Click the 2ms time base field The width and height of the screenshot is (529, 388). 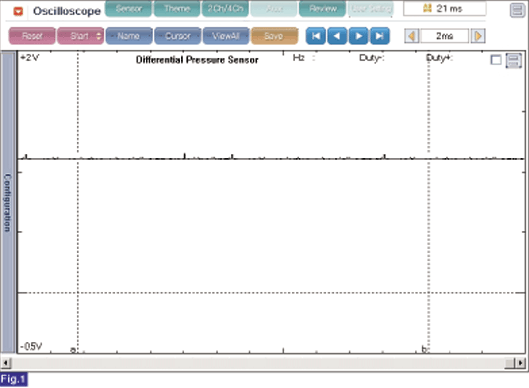pyautogui.click(x=445, y=36)
